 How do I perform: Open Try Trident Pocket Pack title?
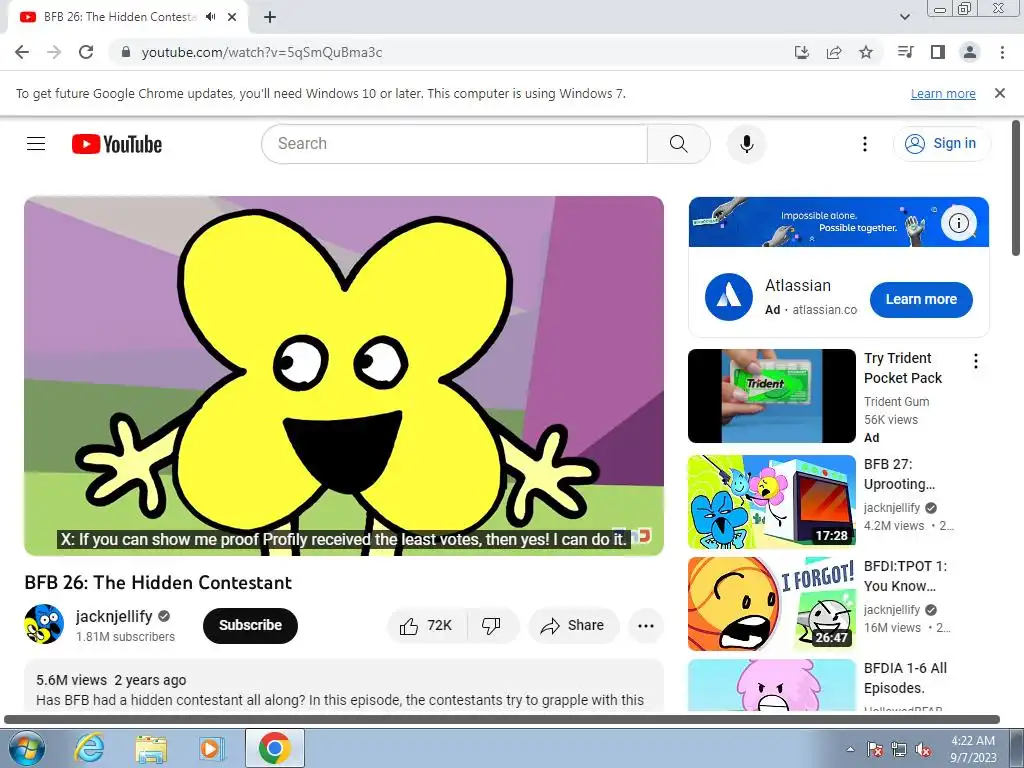[903, 368]
